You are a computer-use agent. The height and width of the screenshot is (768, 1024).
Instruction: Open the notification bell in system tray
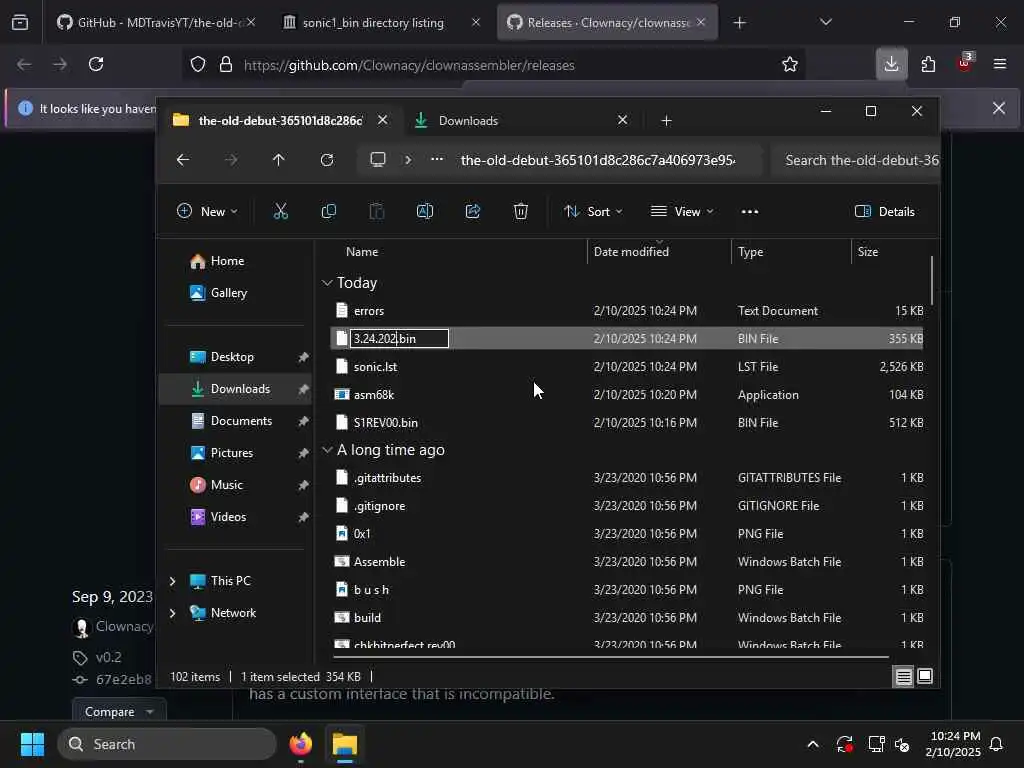996,744
